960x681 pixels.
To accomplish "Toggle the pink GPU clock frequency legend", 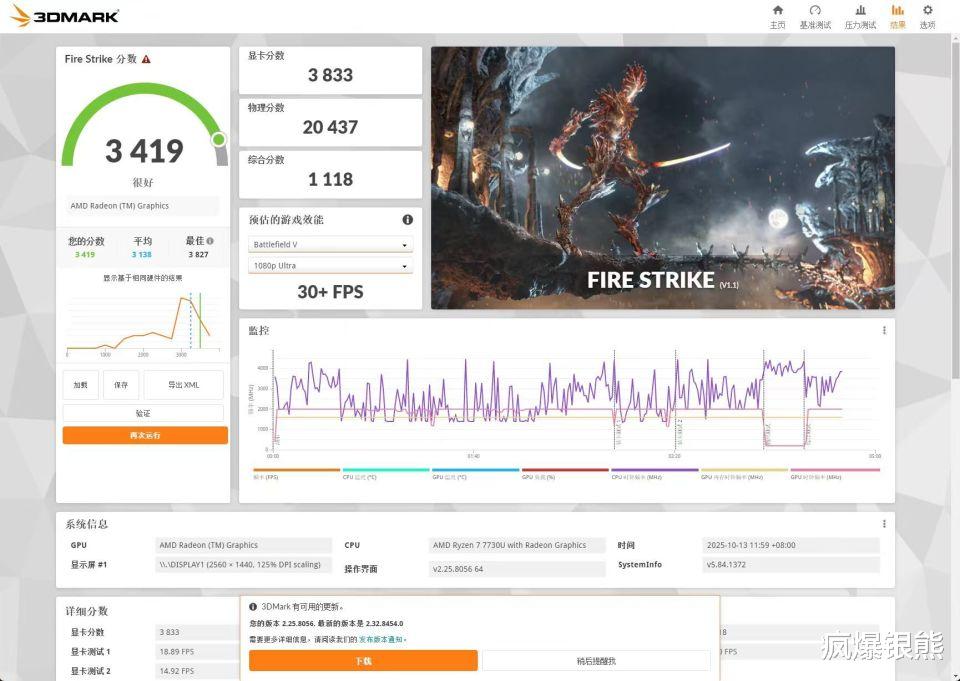I will point(834,474).
